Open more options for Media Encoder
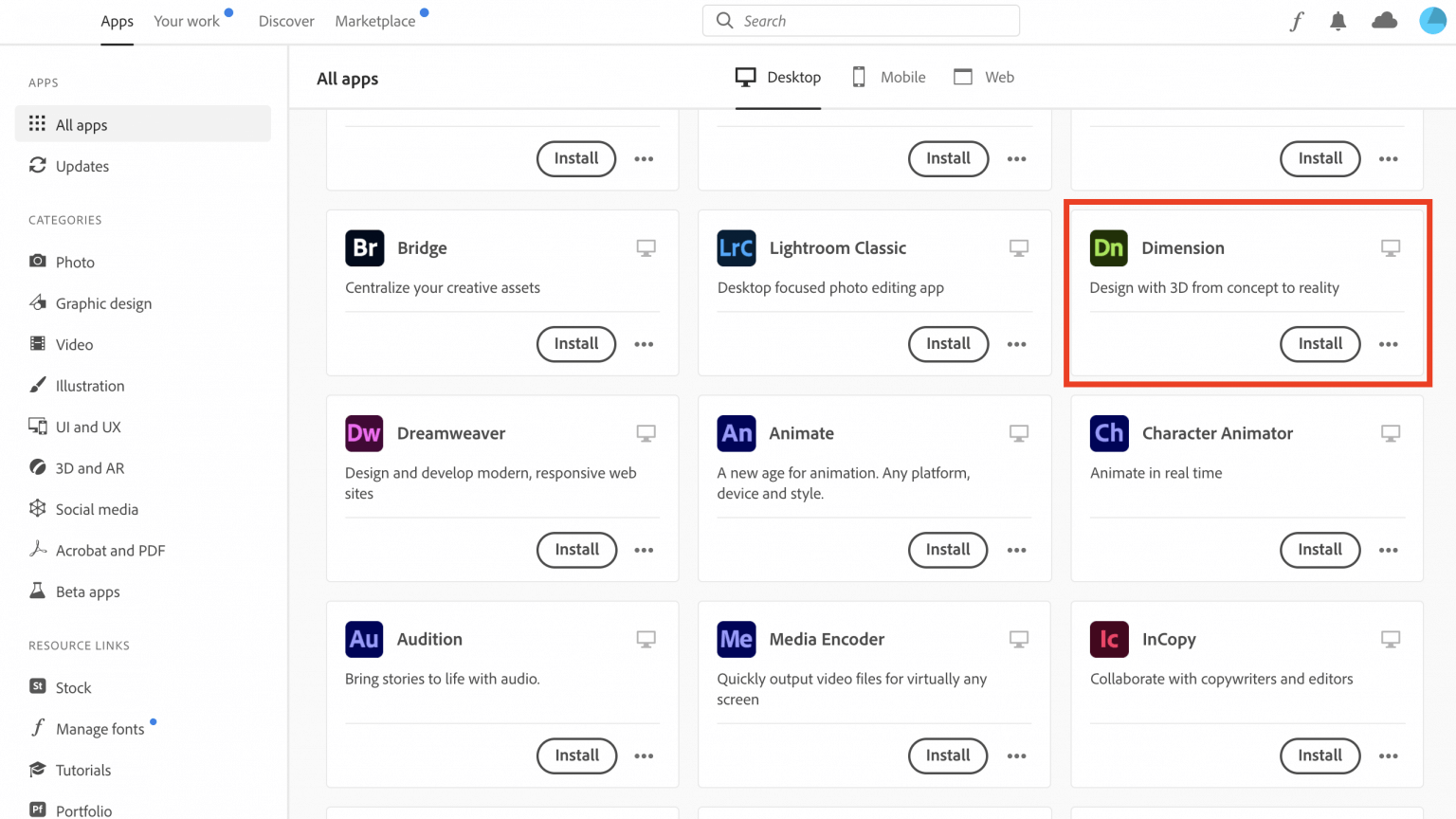The height and width of the screenshot is (819, 1456). tap(1016, 755)
